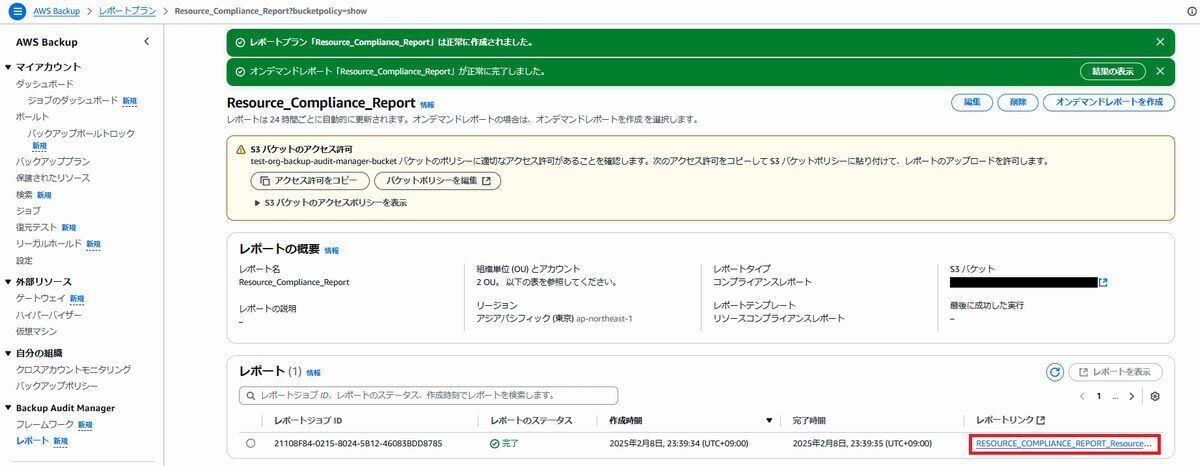Viewport: 1200px width, 466px height.
Task: Open 設定 in the sidebar
Action: pos(24,260)
